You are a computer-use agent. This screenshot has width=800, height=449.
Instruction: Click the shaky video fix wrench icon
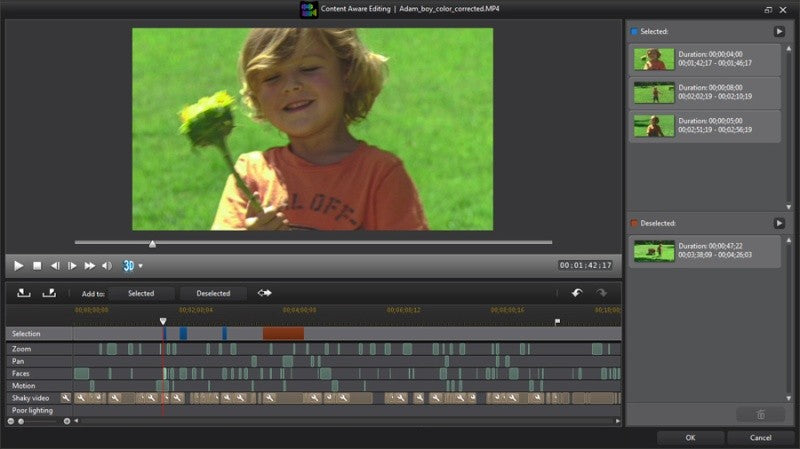(65, 397)
